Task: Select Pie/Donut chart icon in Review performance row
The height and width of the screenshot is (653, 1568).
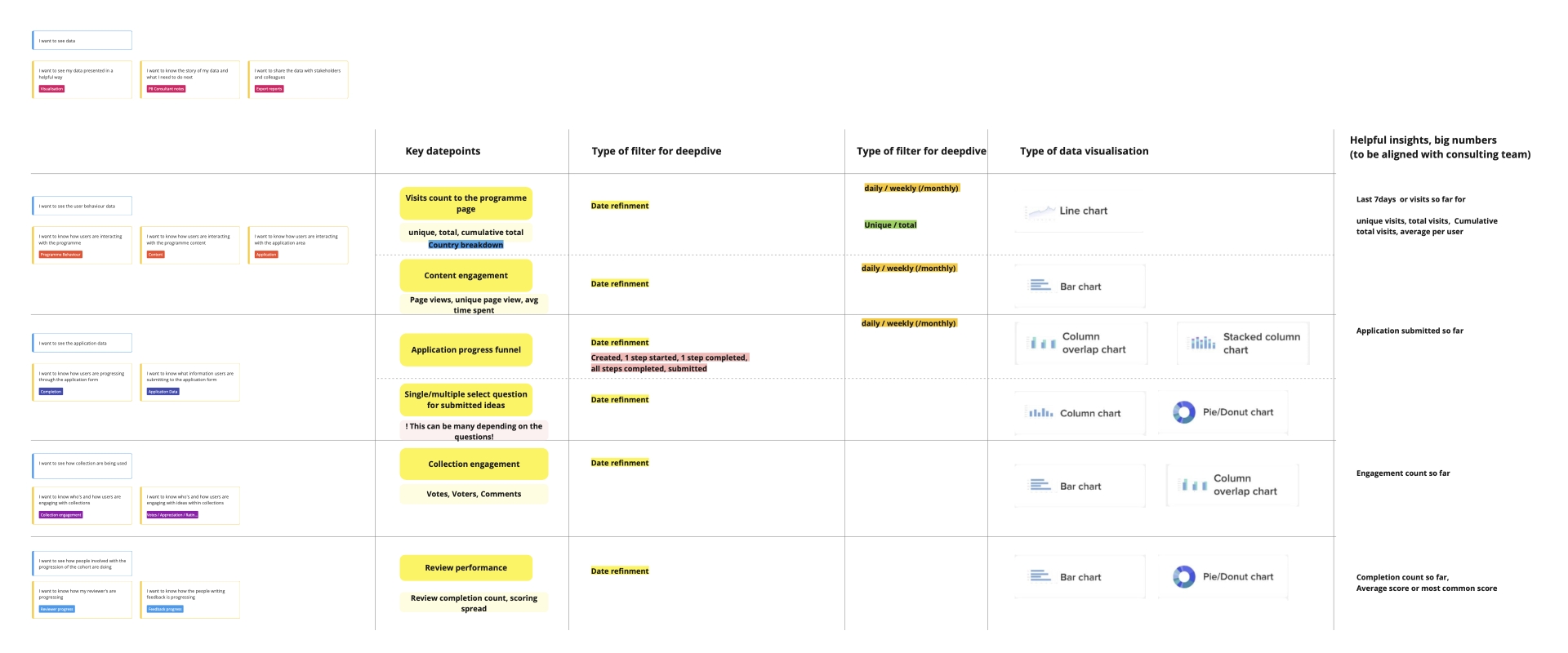Action: tap(1183, 576)
